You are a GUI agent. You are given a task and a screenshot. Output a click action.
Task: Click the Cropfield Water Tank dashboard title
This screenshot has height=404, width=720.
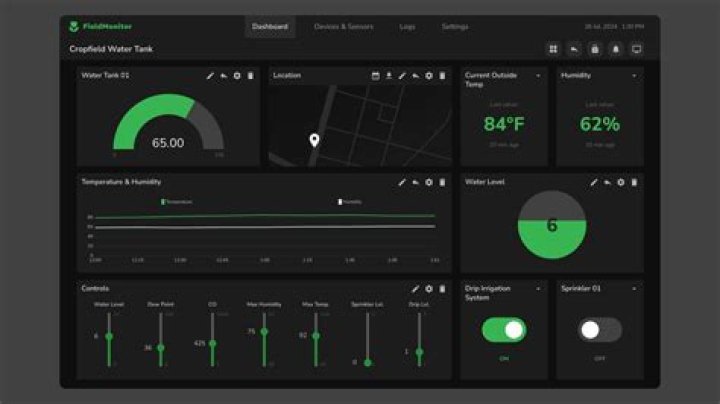pyautogui.click(x=111, y=49)
